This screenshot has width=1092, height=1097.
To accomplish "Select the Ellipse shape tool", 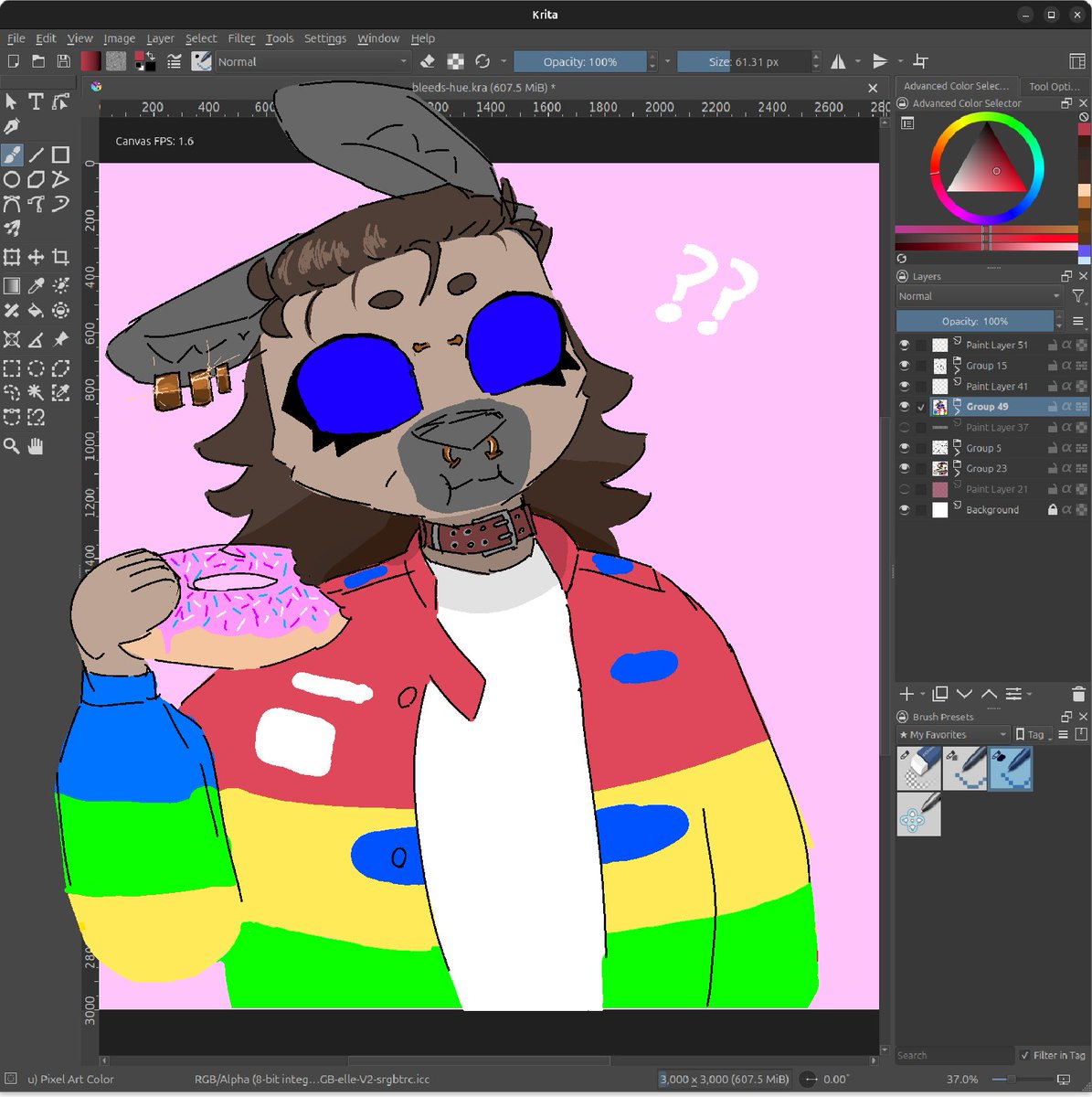I will (x=12, y=179).
